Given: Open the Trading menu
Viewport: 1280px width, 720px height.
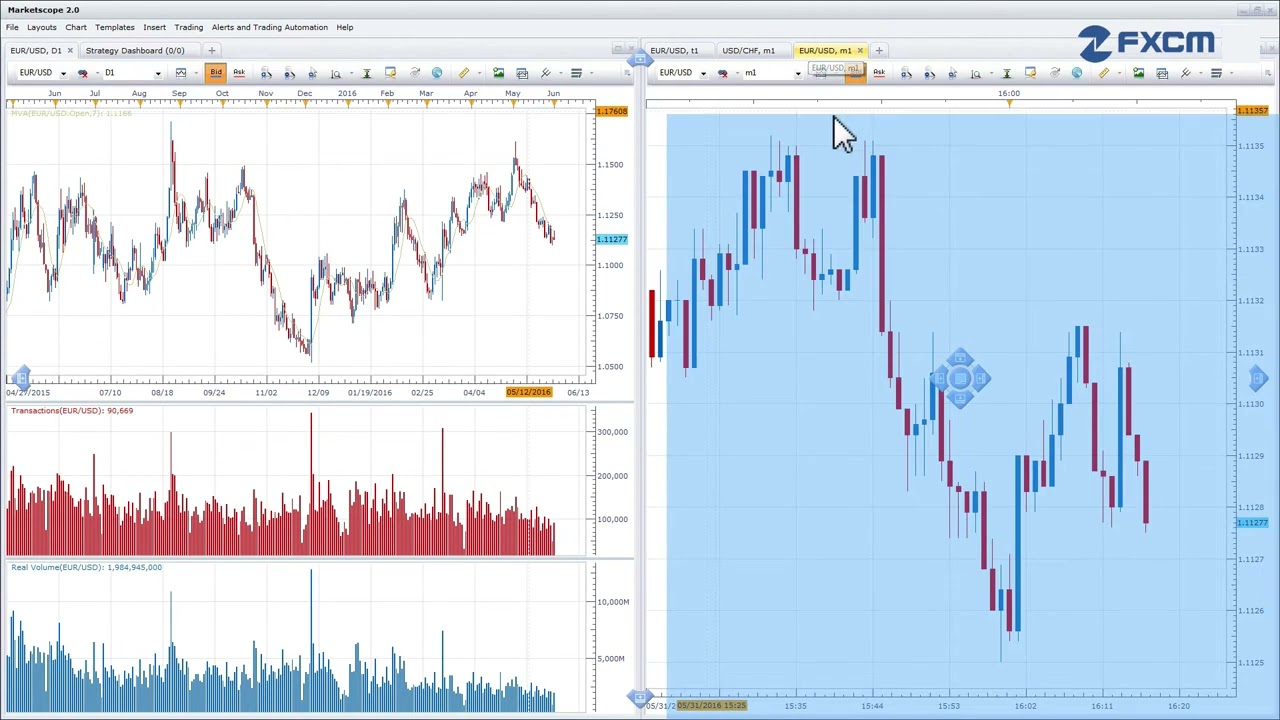Looking at the screenshot, I should pos(188,27).
